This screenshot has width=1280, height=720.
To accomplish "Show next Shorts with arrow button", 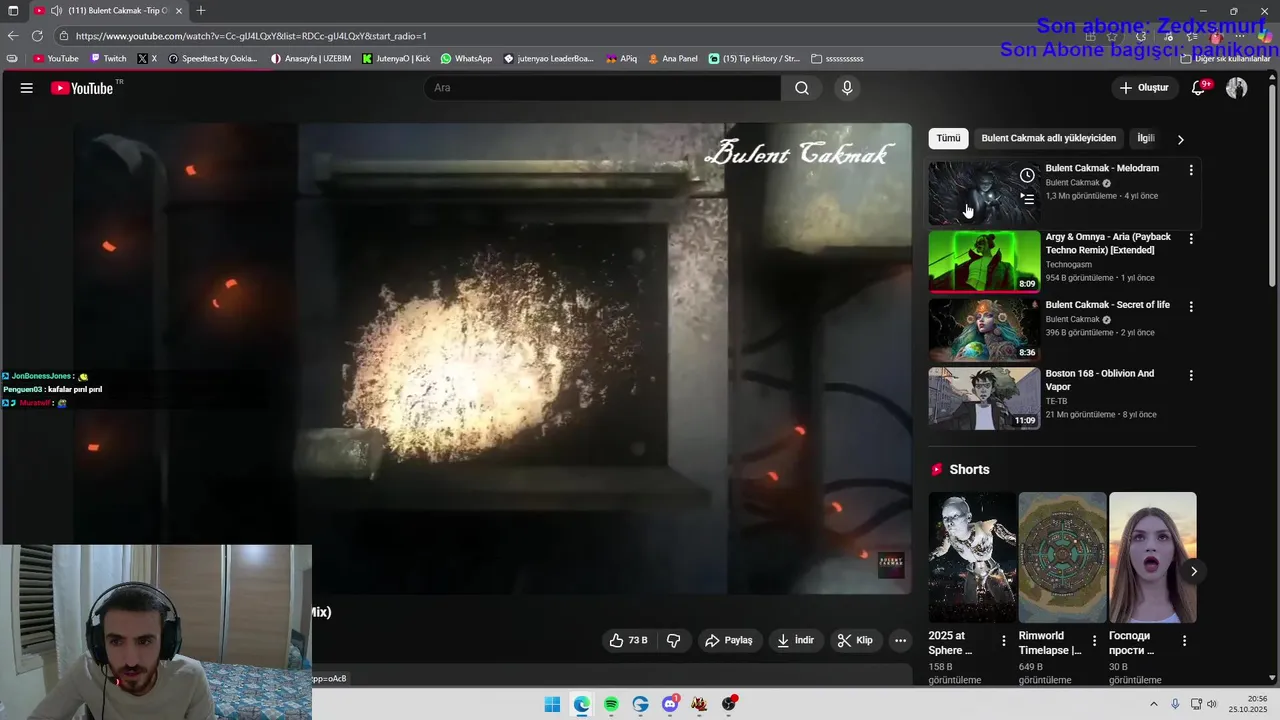I will tap(1193, 571).
